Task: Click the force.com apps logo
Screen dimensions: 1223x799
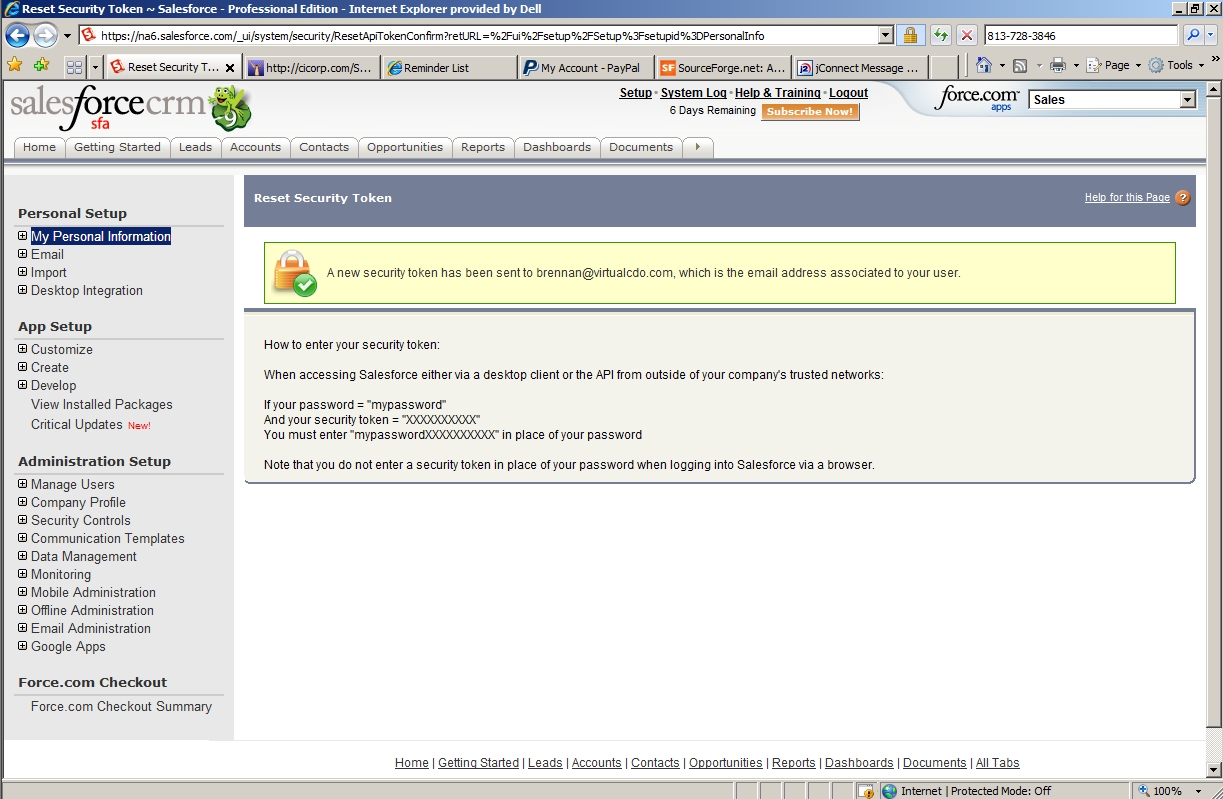Action: [x=977, y=98]
